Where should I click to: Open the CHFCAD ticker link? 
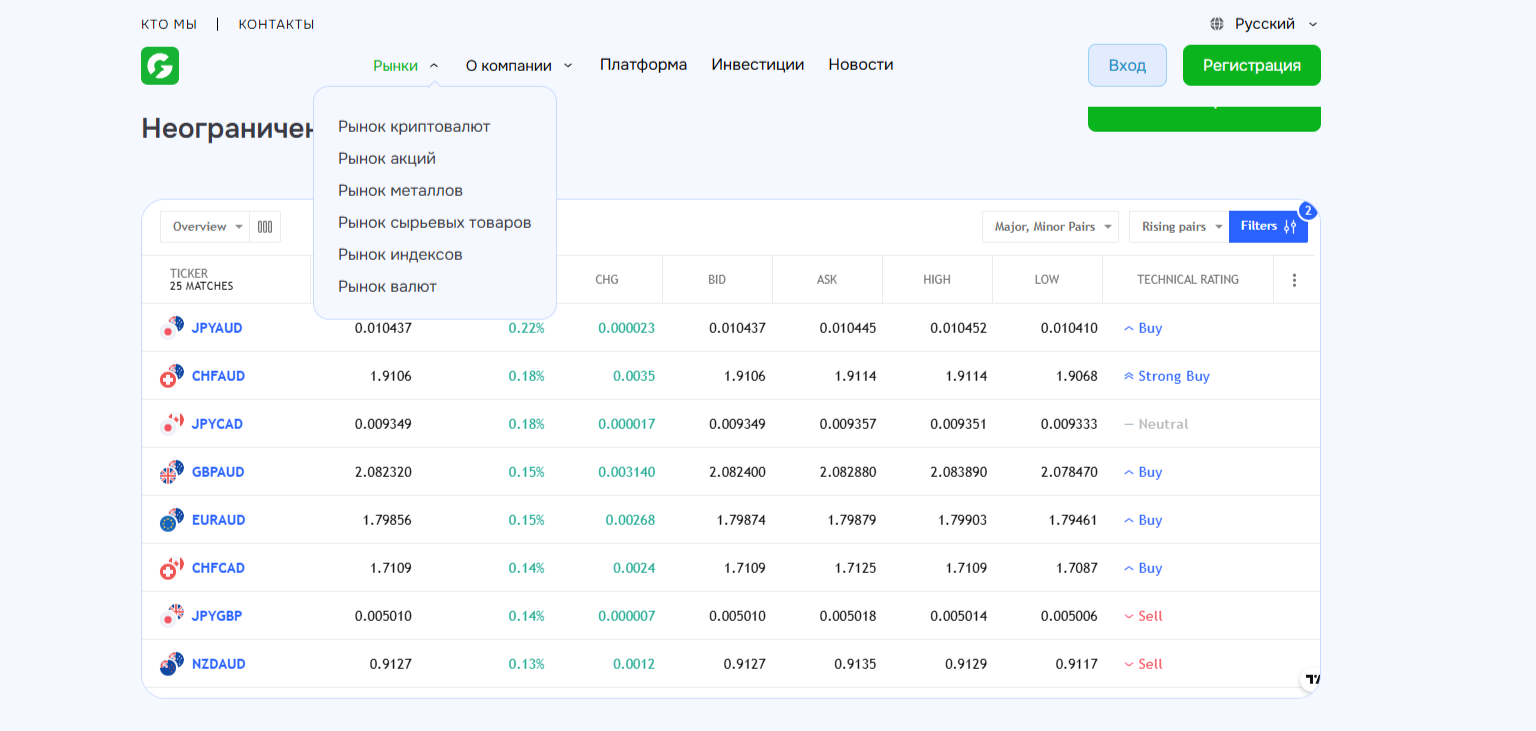(218, 568)
